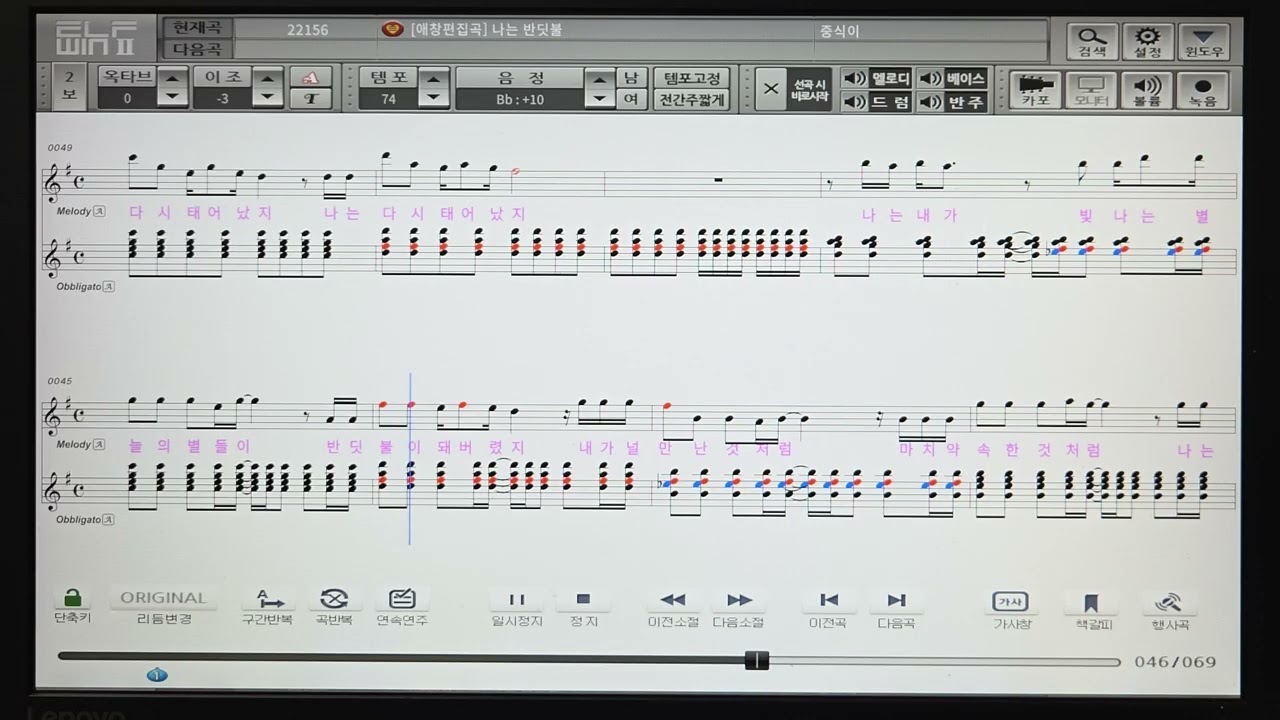This screenshot has height=720, width=1280.
Task: Select 남 male voice key
Action: (631, 77)
